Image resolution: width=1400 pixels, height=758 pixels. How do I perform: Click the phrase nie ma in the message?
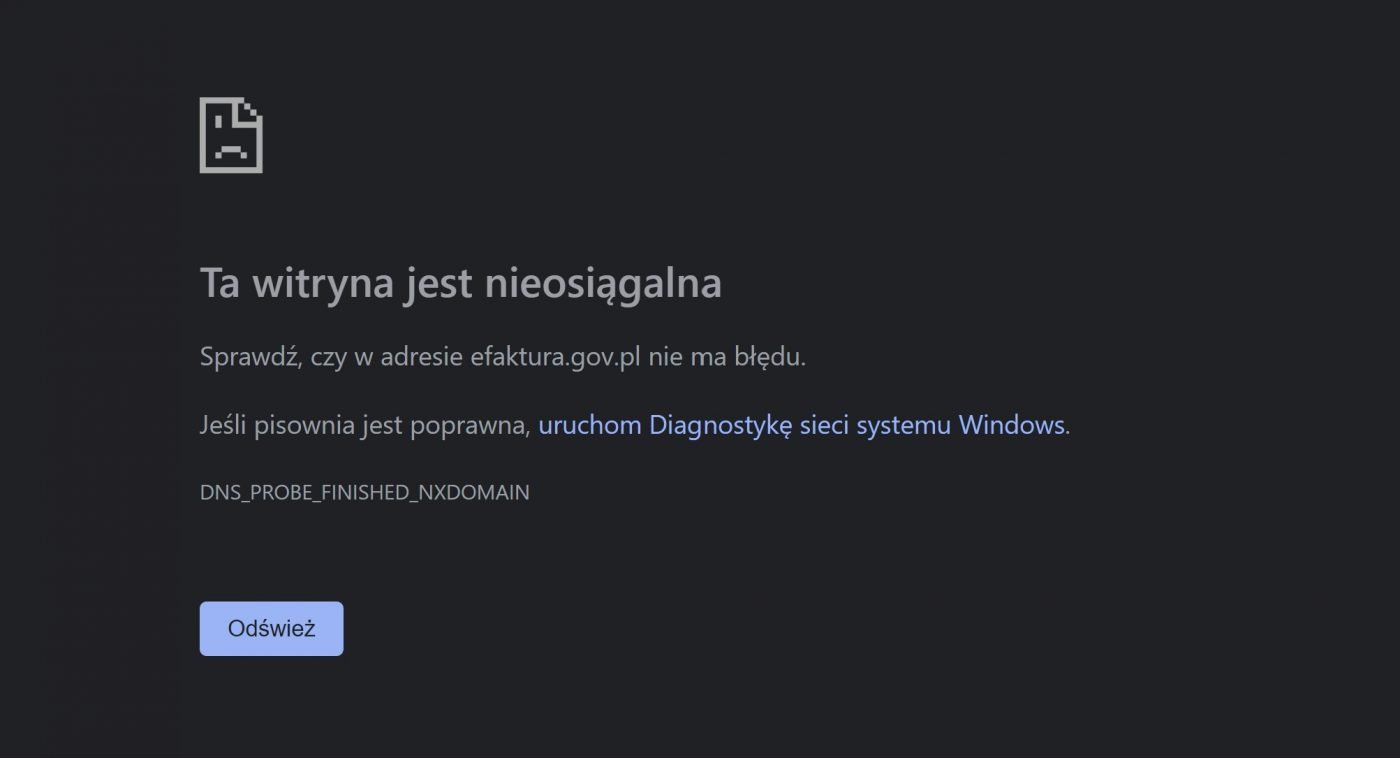686,357
